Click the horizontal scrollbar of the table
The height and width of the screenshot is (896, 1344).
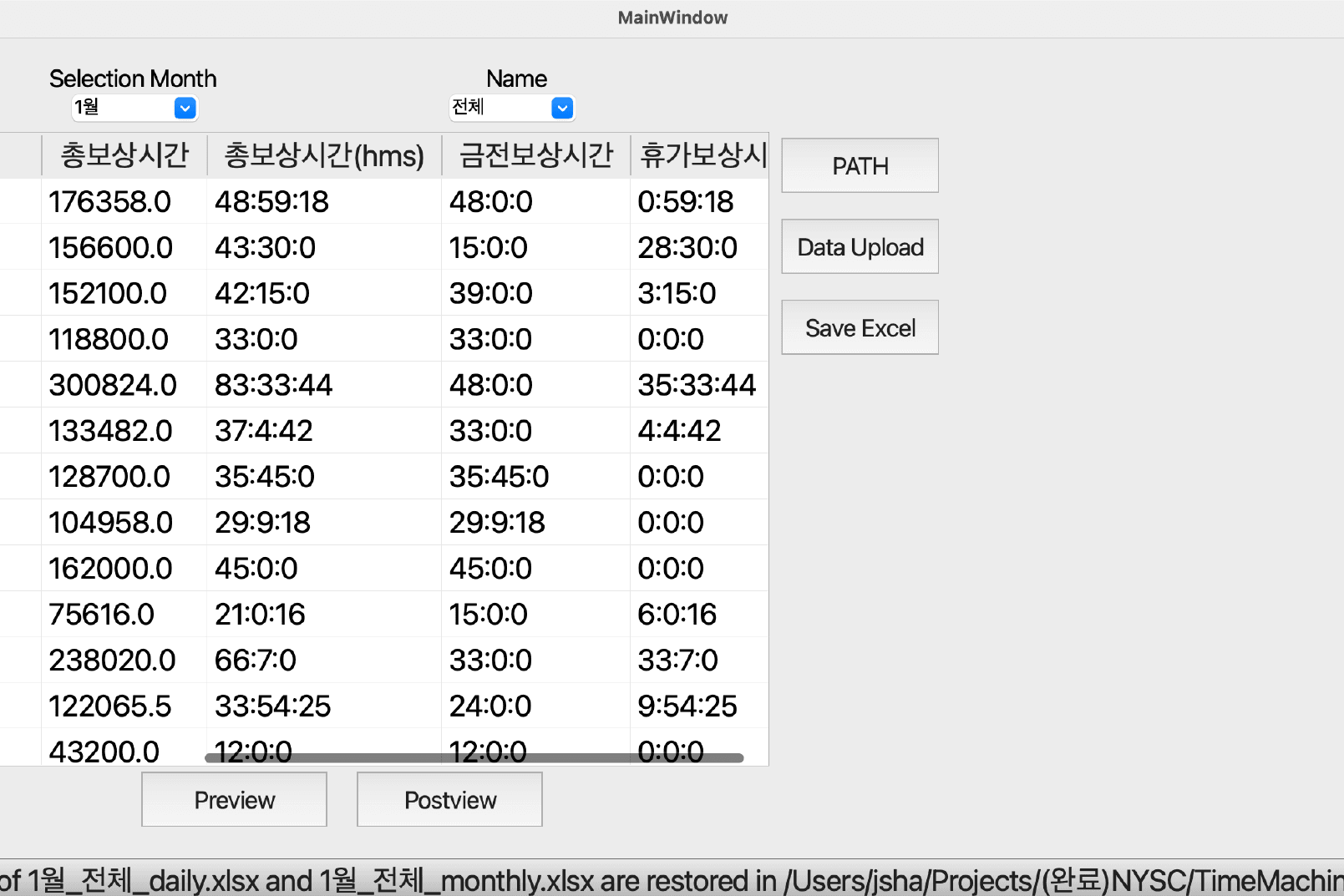click(474, 758)
